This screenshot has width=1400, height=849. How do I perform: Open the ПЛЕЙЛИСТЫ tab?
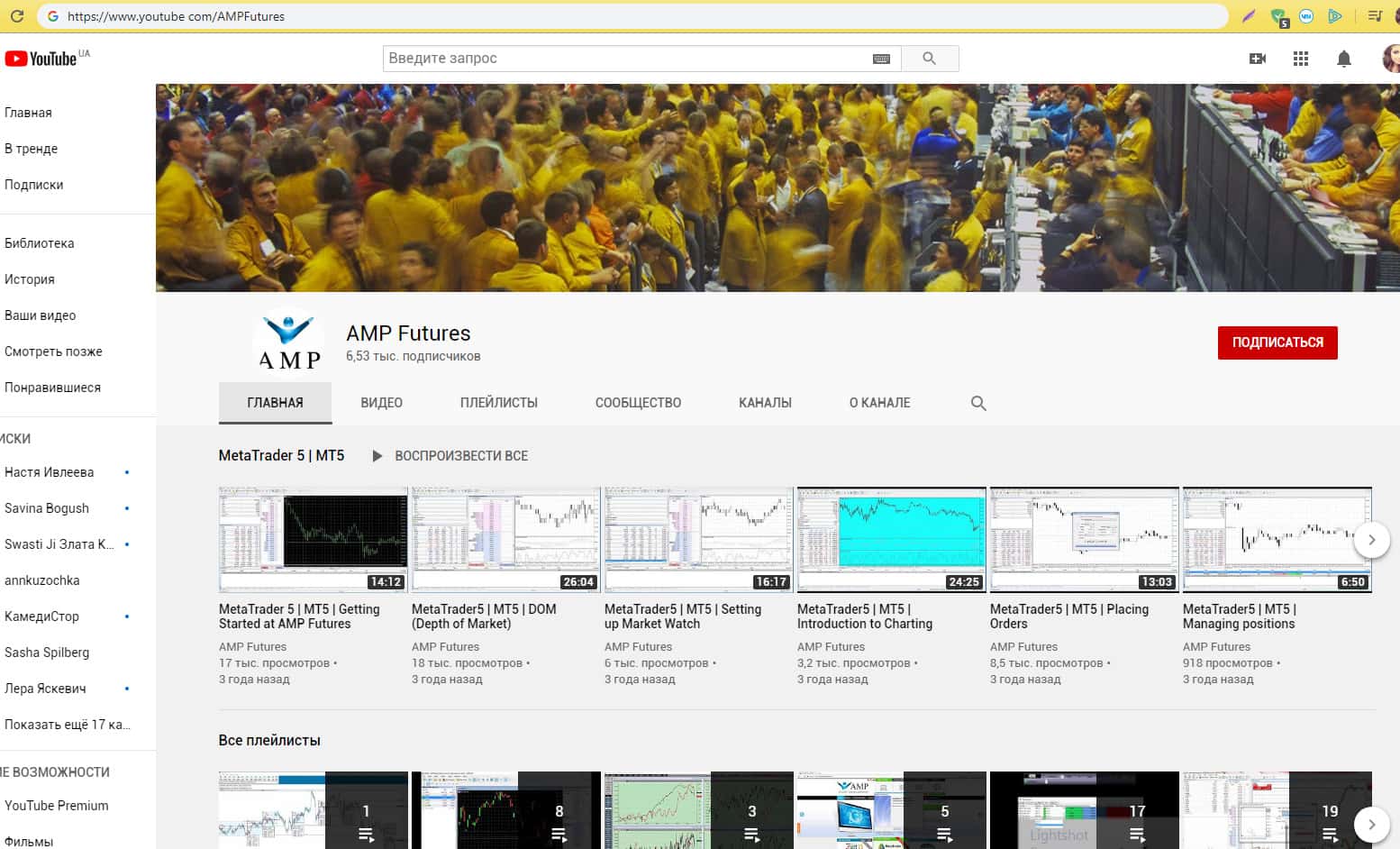click(498, 403)
